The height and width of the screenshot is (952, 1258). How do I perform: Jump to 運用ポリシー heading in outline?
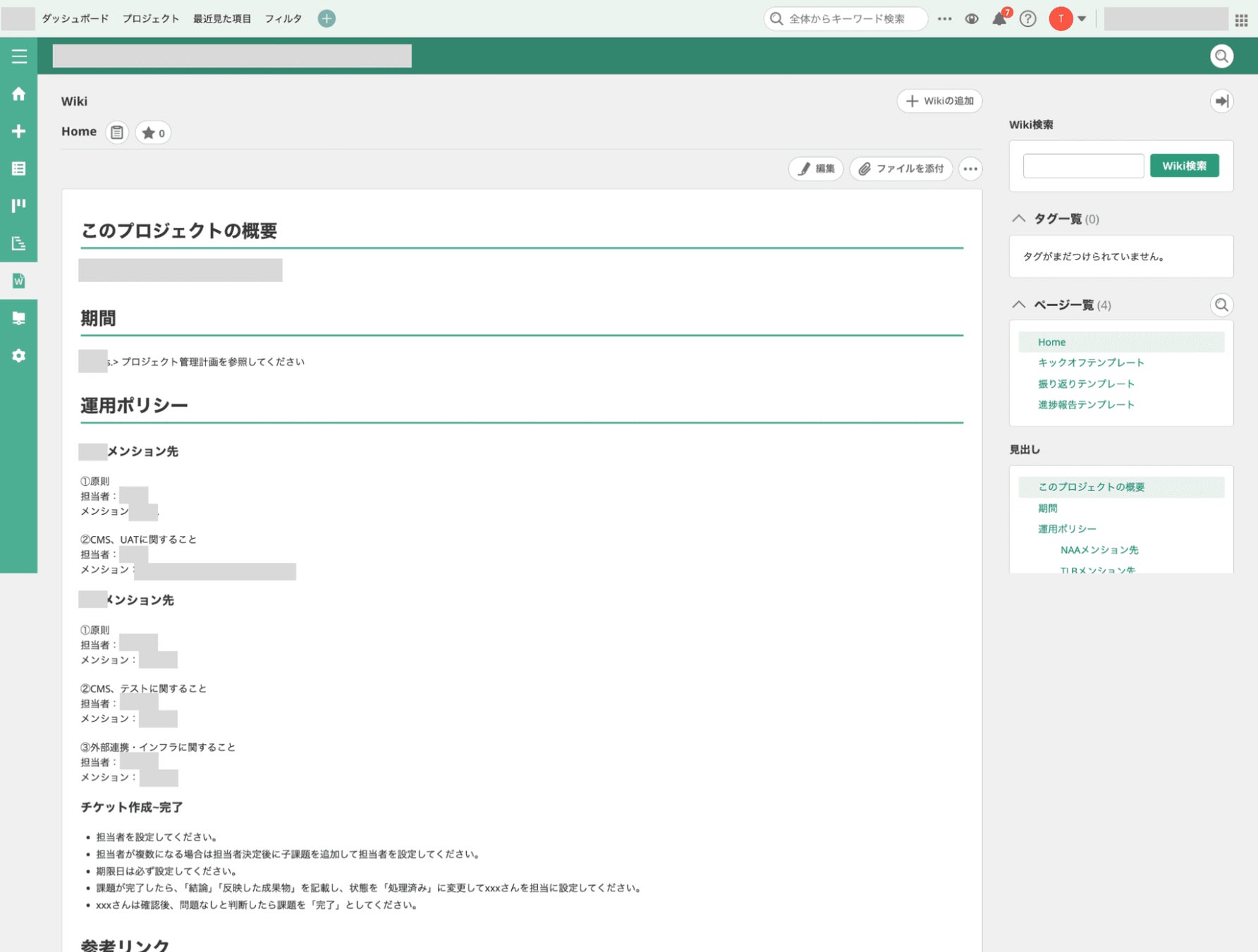(x=1067, y=529)
